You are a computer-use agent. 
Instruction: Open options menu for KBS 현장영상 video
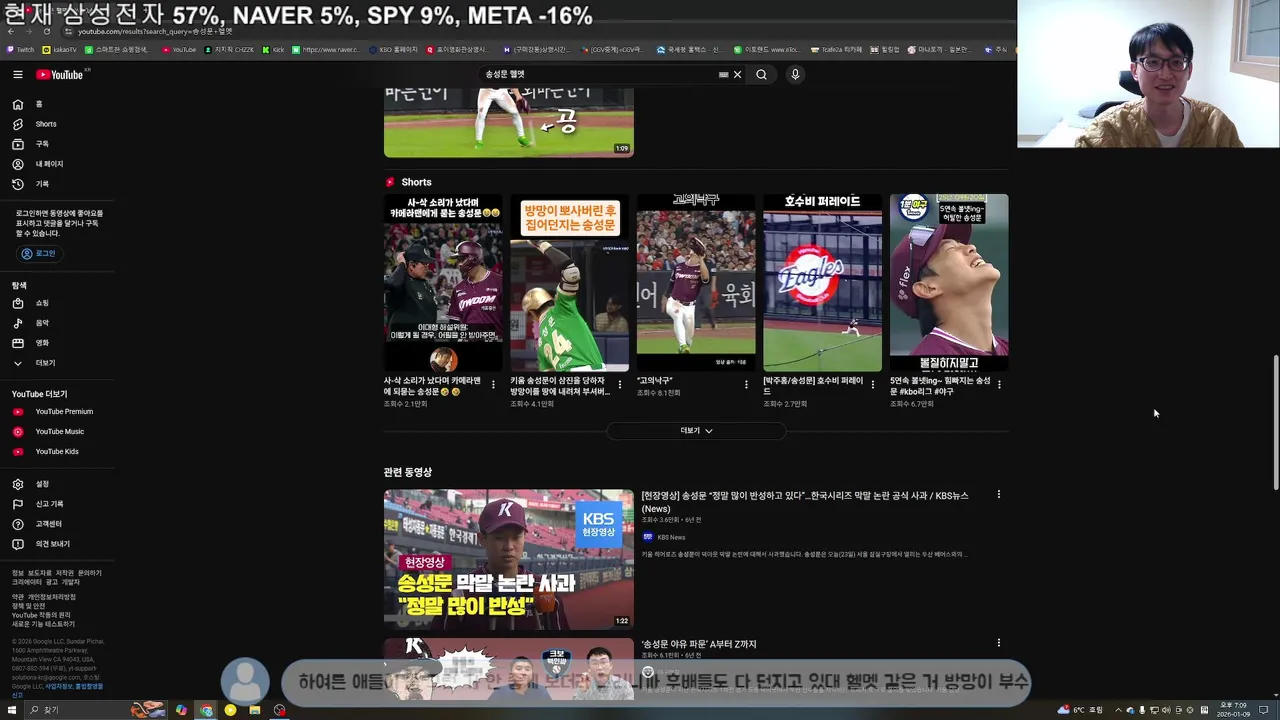[x=998, y=495]
